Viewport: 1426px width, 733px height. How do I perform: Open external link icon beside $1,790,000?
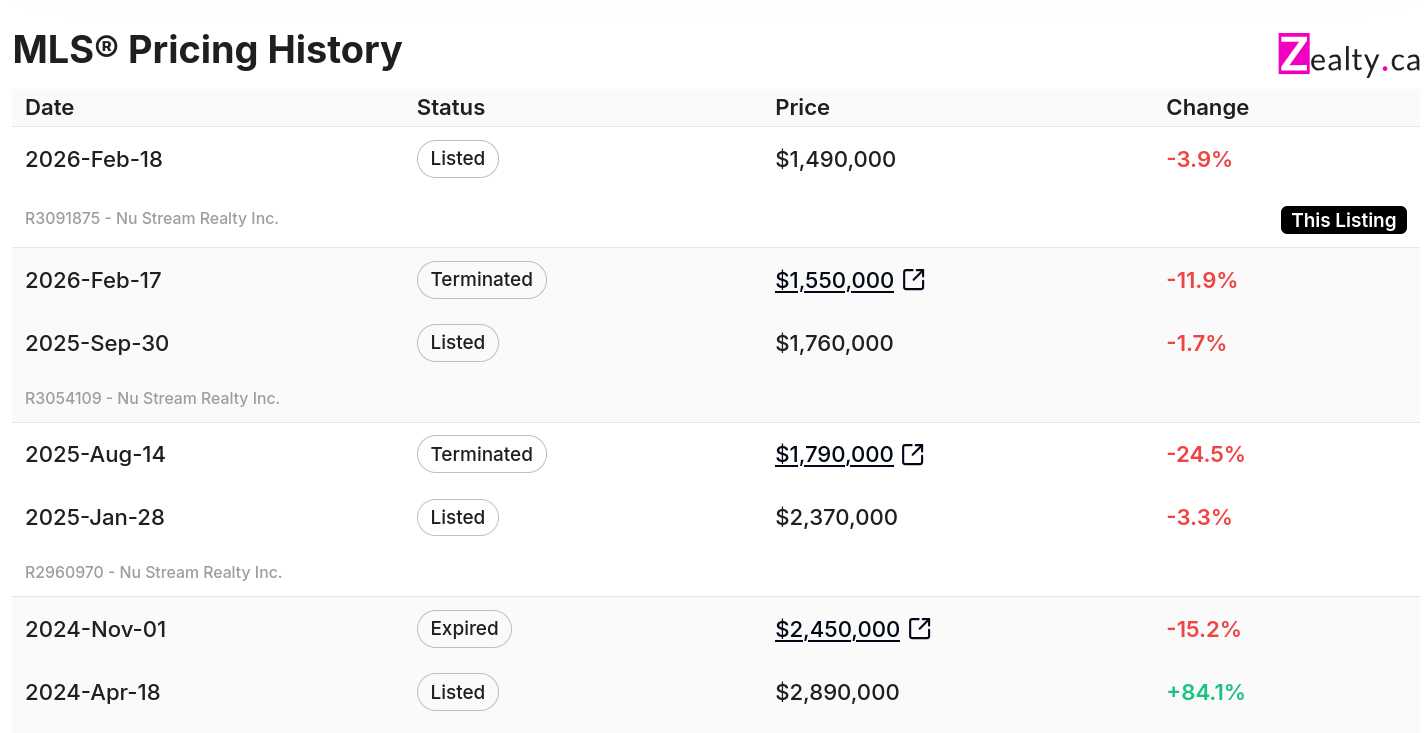912,455
